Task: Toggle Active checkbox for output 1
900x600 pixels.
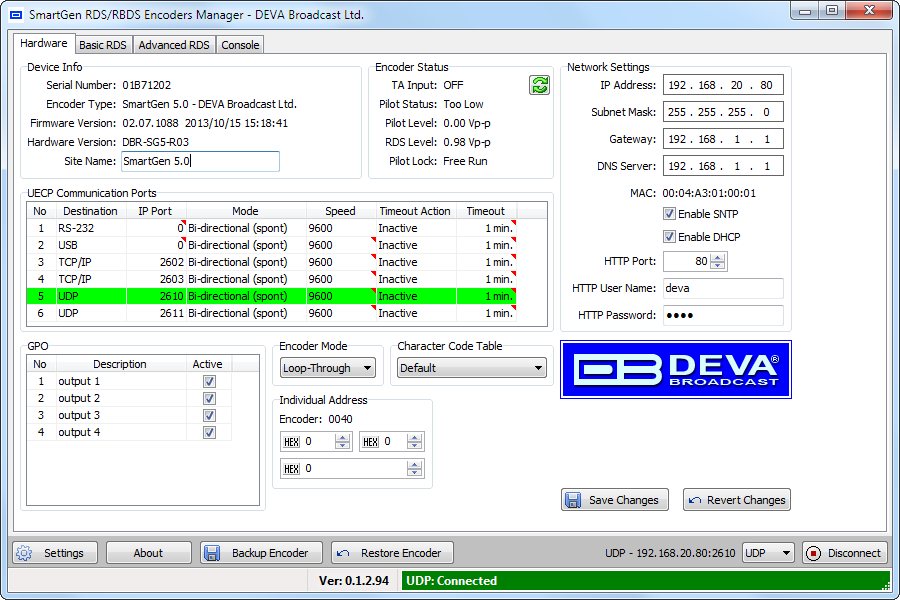Action: 209,382
